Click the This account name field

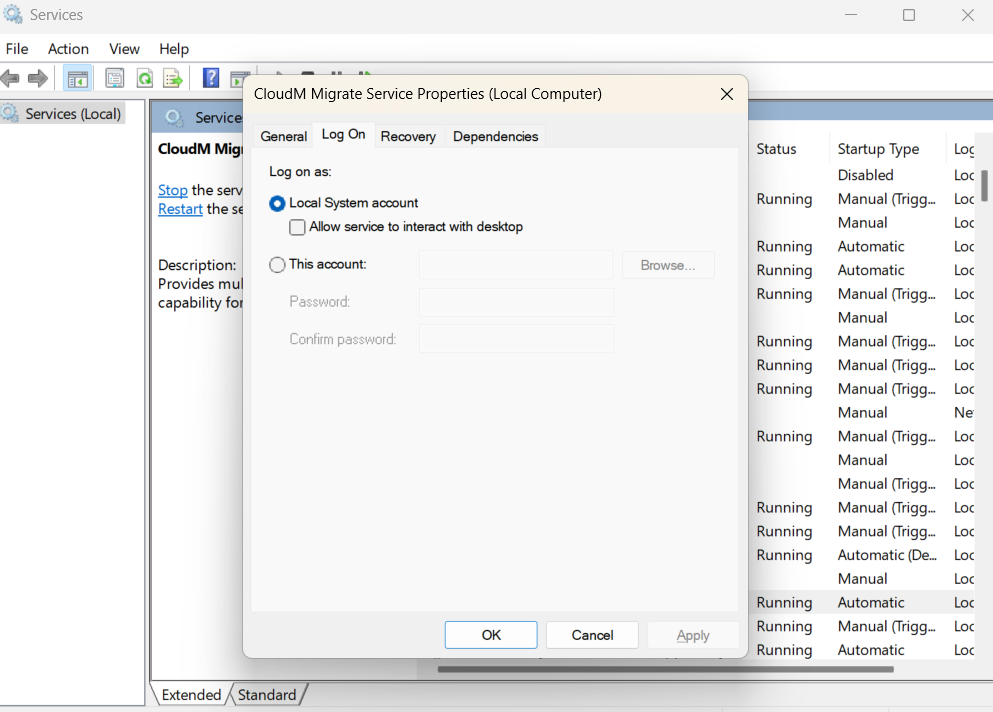[x=515, y=265]
